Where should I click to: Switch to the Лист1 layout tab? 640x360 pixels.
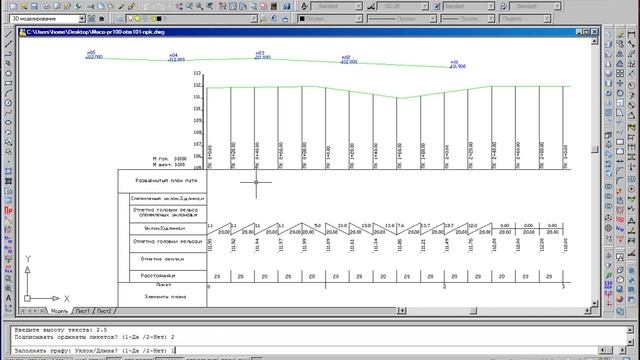82,311
